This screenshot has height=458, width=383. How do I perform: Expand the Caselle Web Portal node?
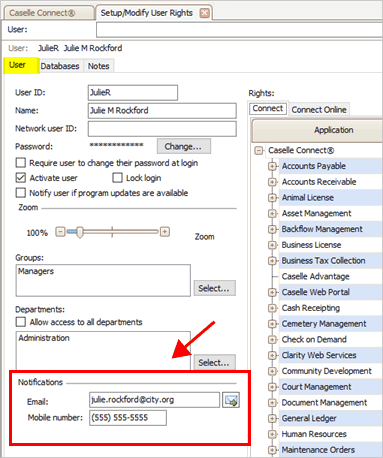point(272,292)
